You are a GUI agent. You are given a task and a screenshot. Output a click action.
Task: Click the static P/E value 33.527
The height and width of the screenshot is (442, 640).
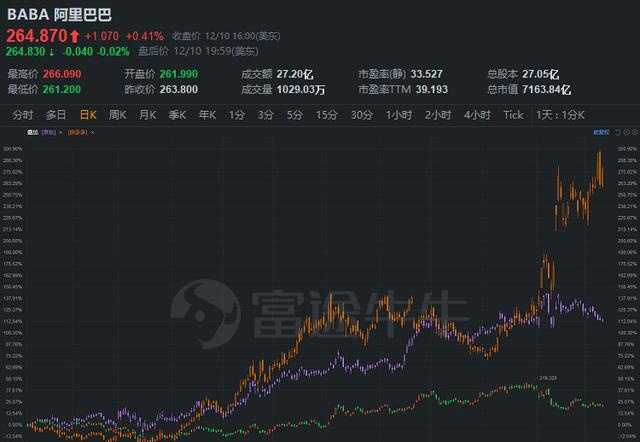[427, 74]
